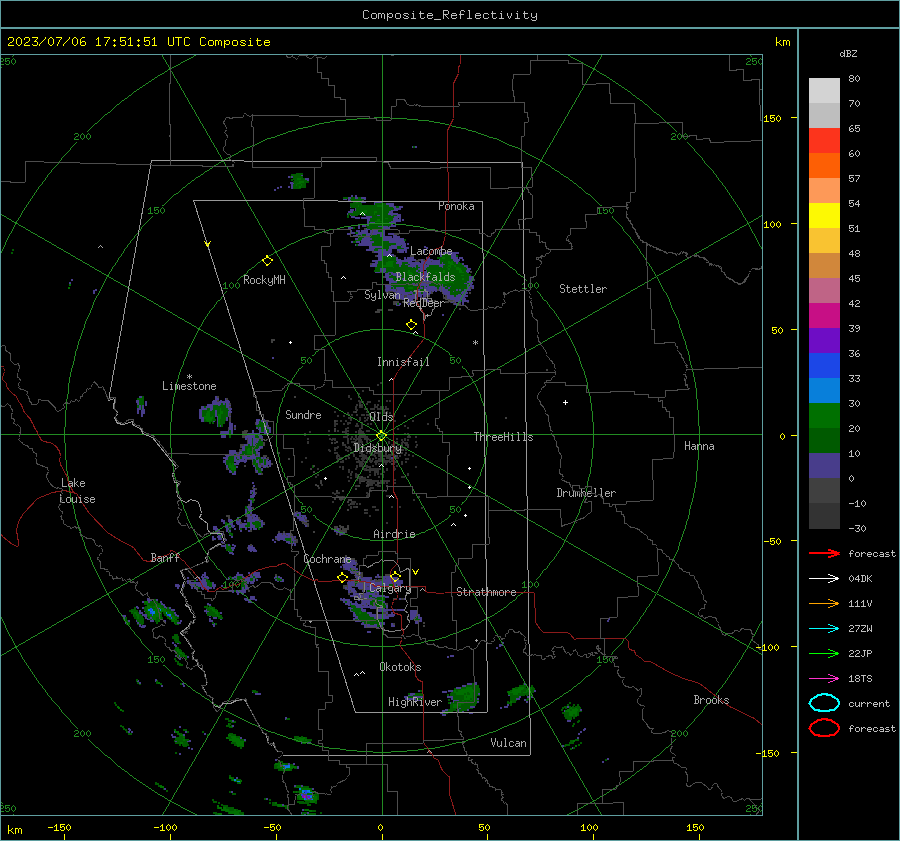
Task: Click the orange 57-60 dBZ swatch
Action: [x=824, y=166]
